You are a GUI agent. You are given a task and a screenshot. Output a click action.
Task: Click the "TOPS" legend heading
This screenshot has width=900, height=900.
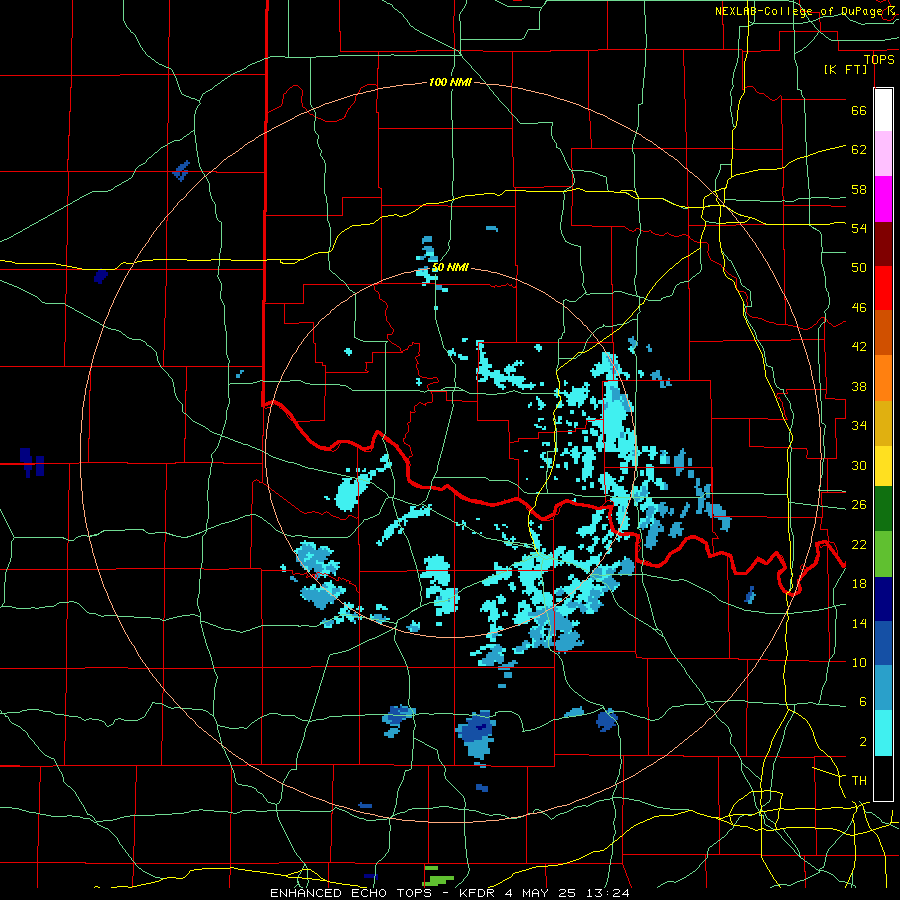(x=879, y=60)
